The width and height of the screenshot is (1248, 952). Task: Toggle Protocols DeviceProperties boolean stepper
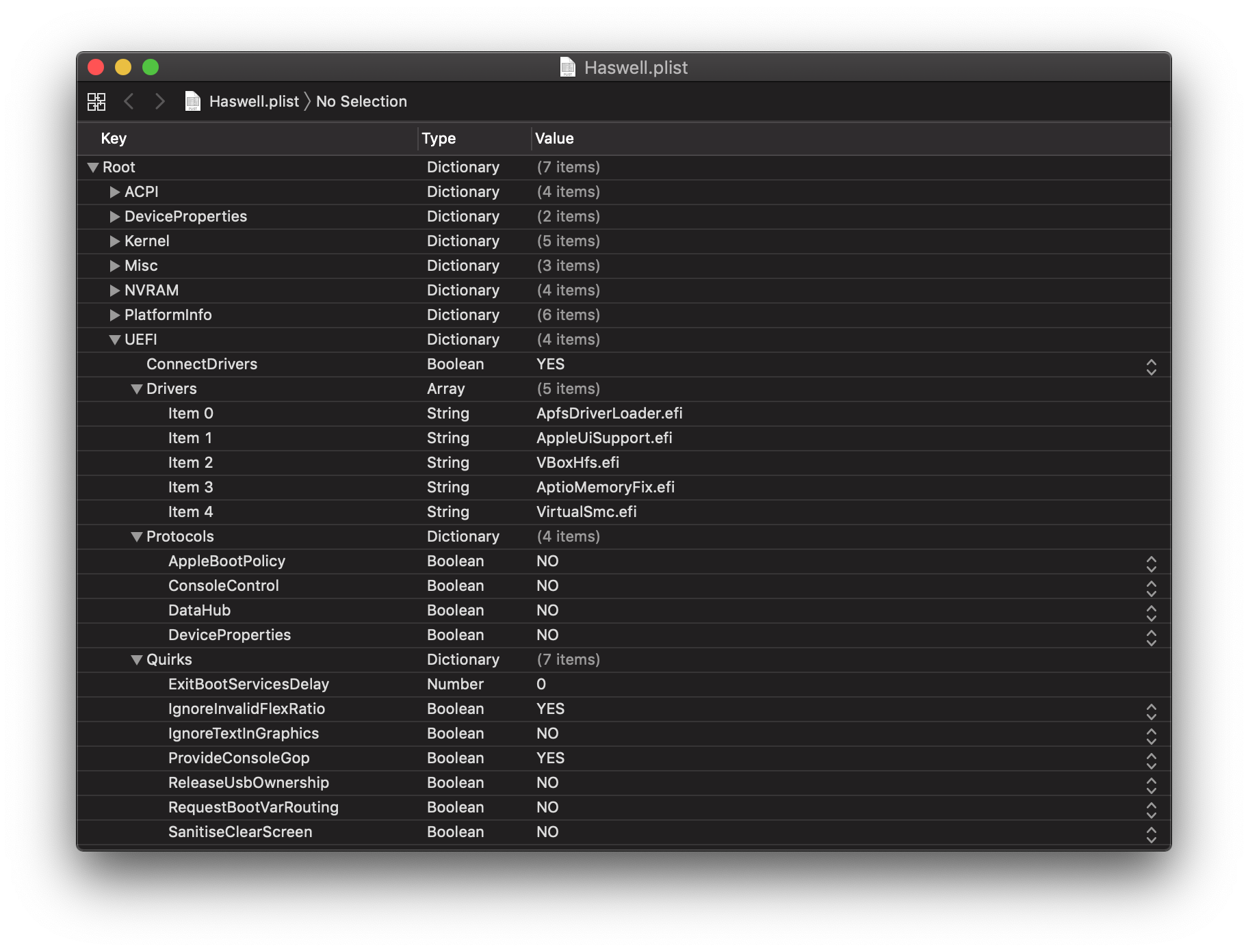click(1152, 638)
